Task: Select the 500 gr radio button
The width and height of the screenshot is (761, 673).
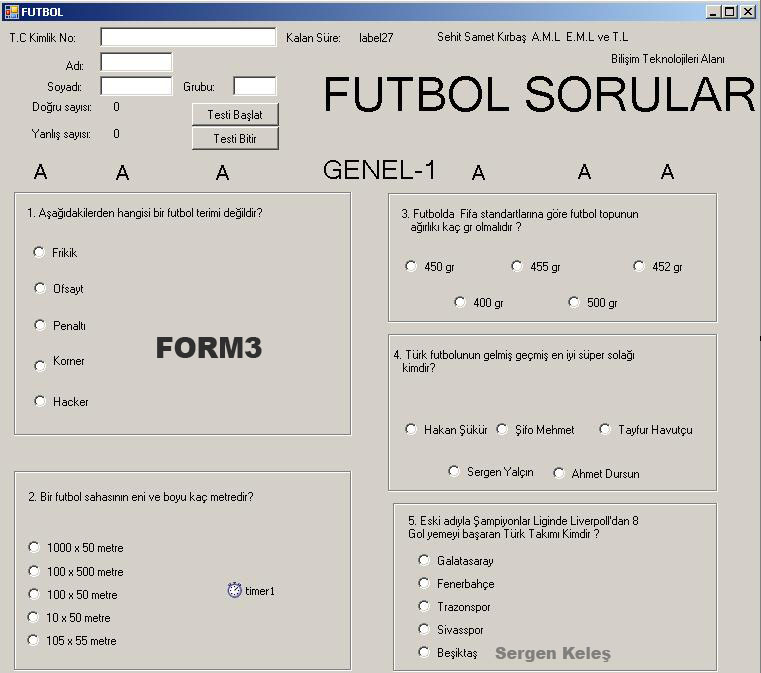Action: [574, 302]
